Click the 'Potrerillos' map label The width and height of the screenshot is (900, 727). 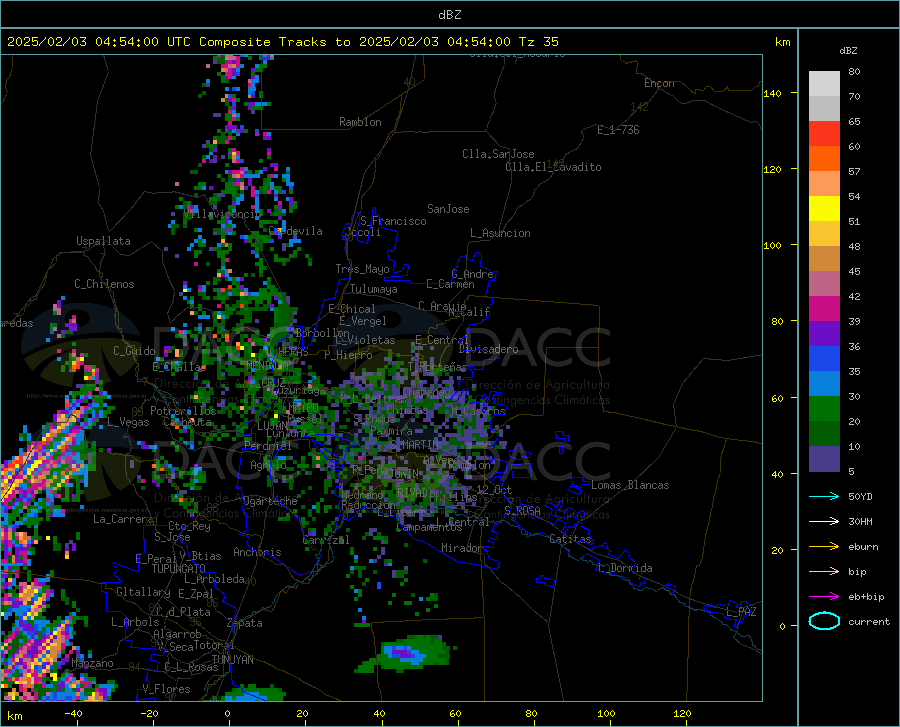click(x=183, y=411)
